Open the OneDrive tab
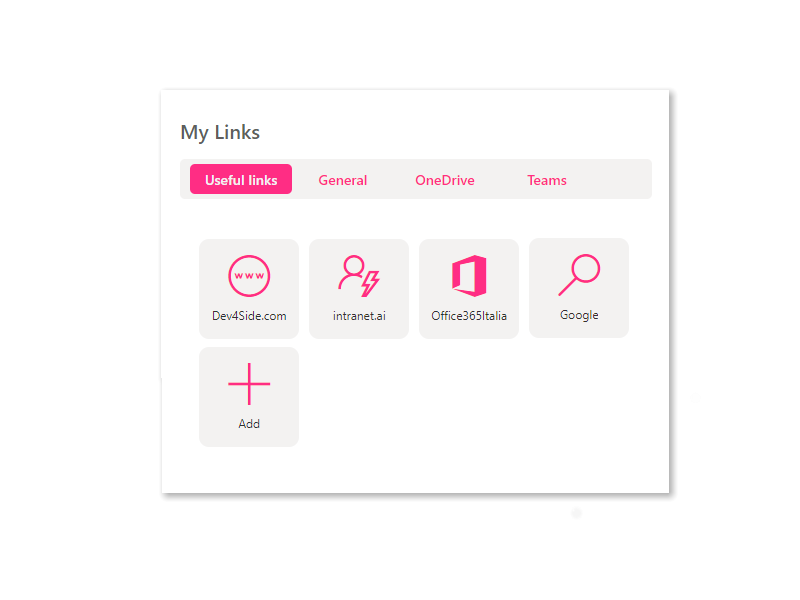 [445, 180]
